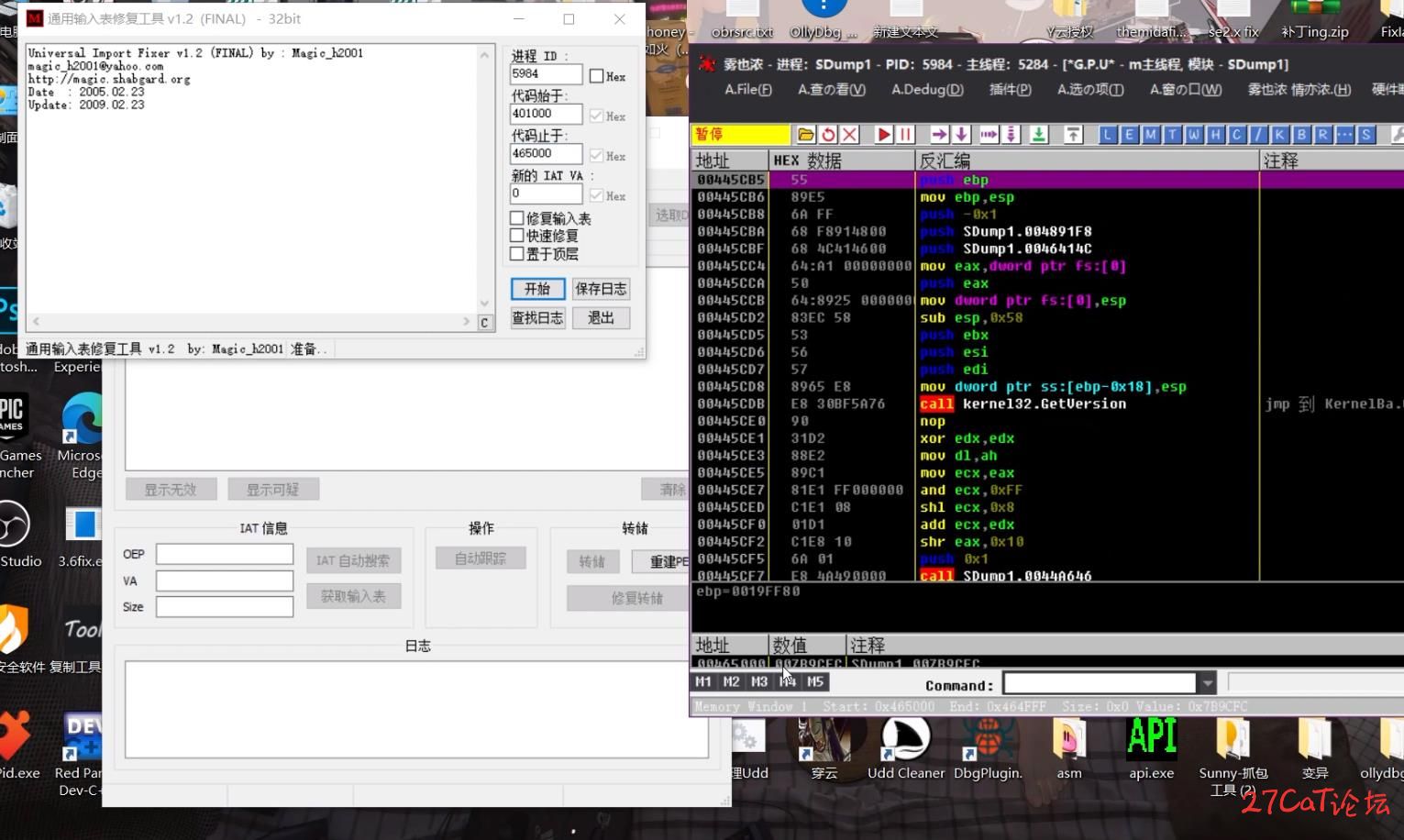Click the small C clear button
The height and width of the screenshot is (840, 1404).
click(x=485, y=323)
